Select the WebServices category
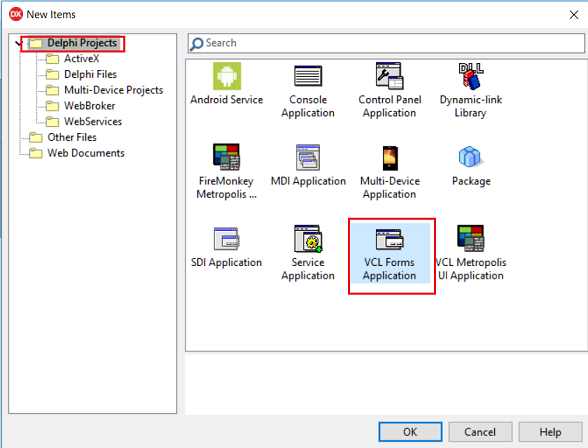The image size is (588, 448). 93,122
